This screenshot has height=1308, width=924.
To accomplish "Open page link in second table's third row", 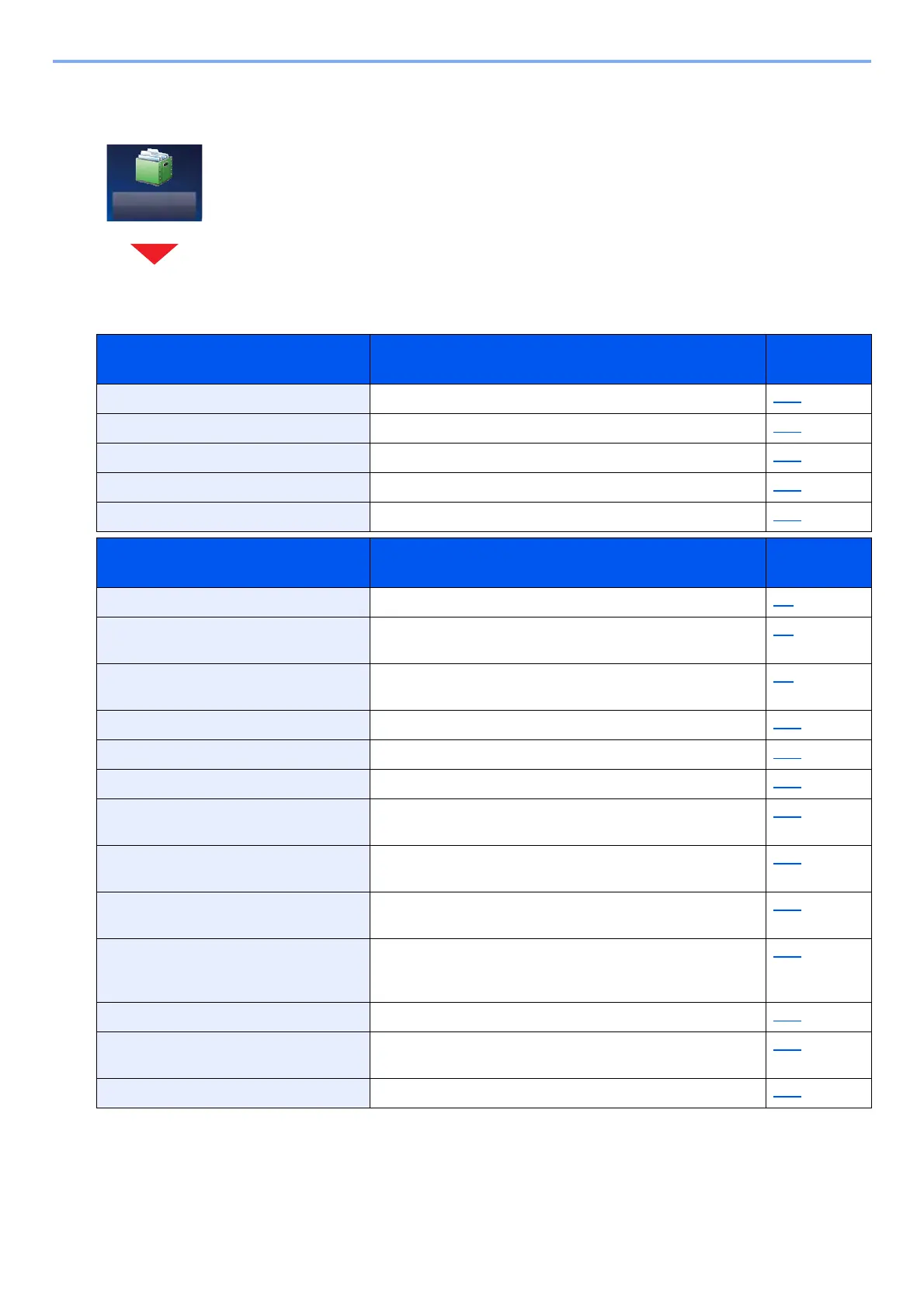I will [x=783, y=679].
